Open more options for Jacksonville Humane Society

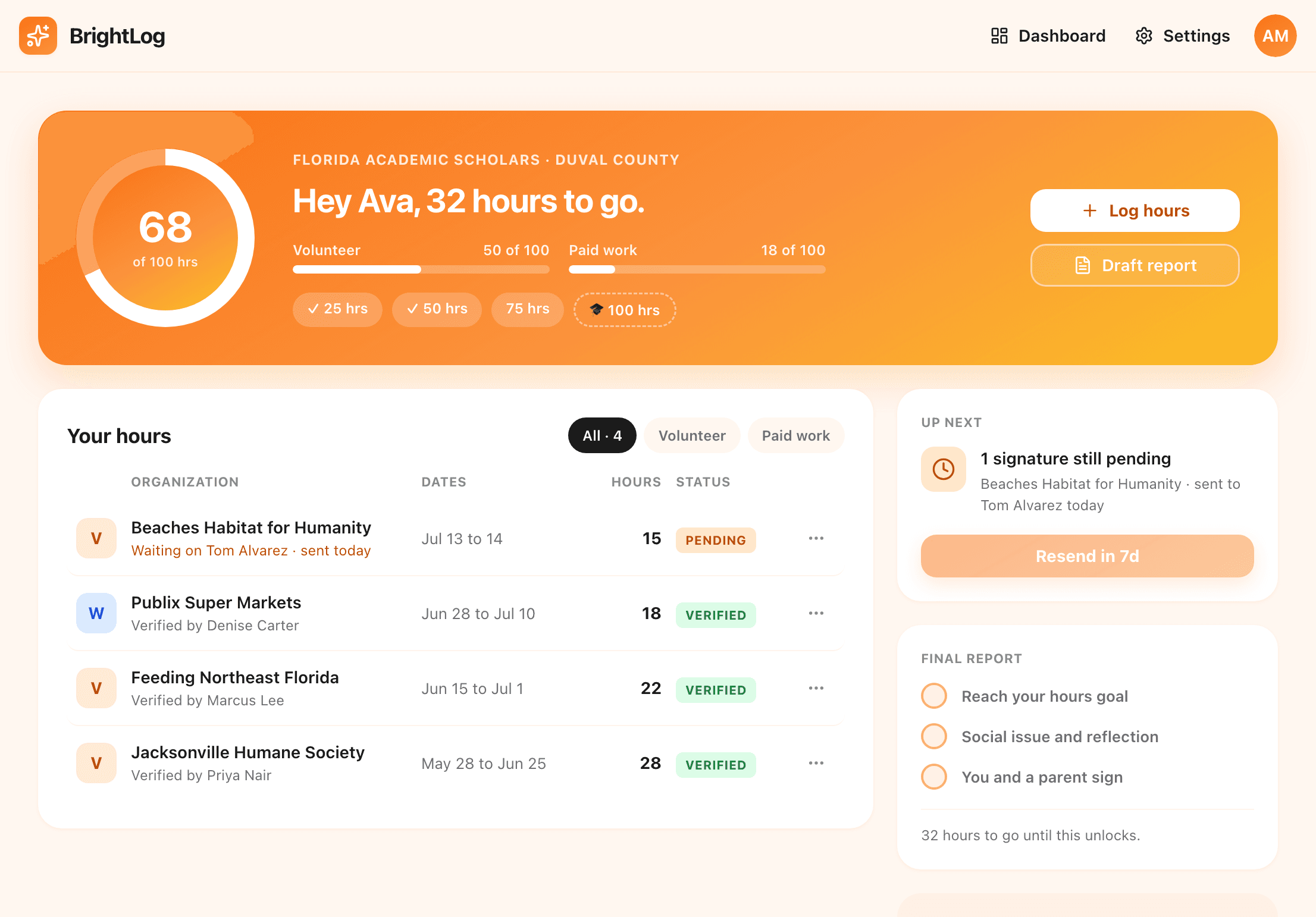(x=816, y=763)
